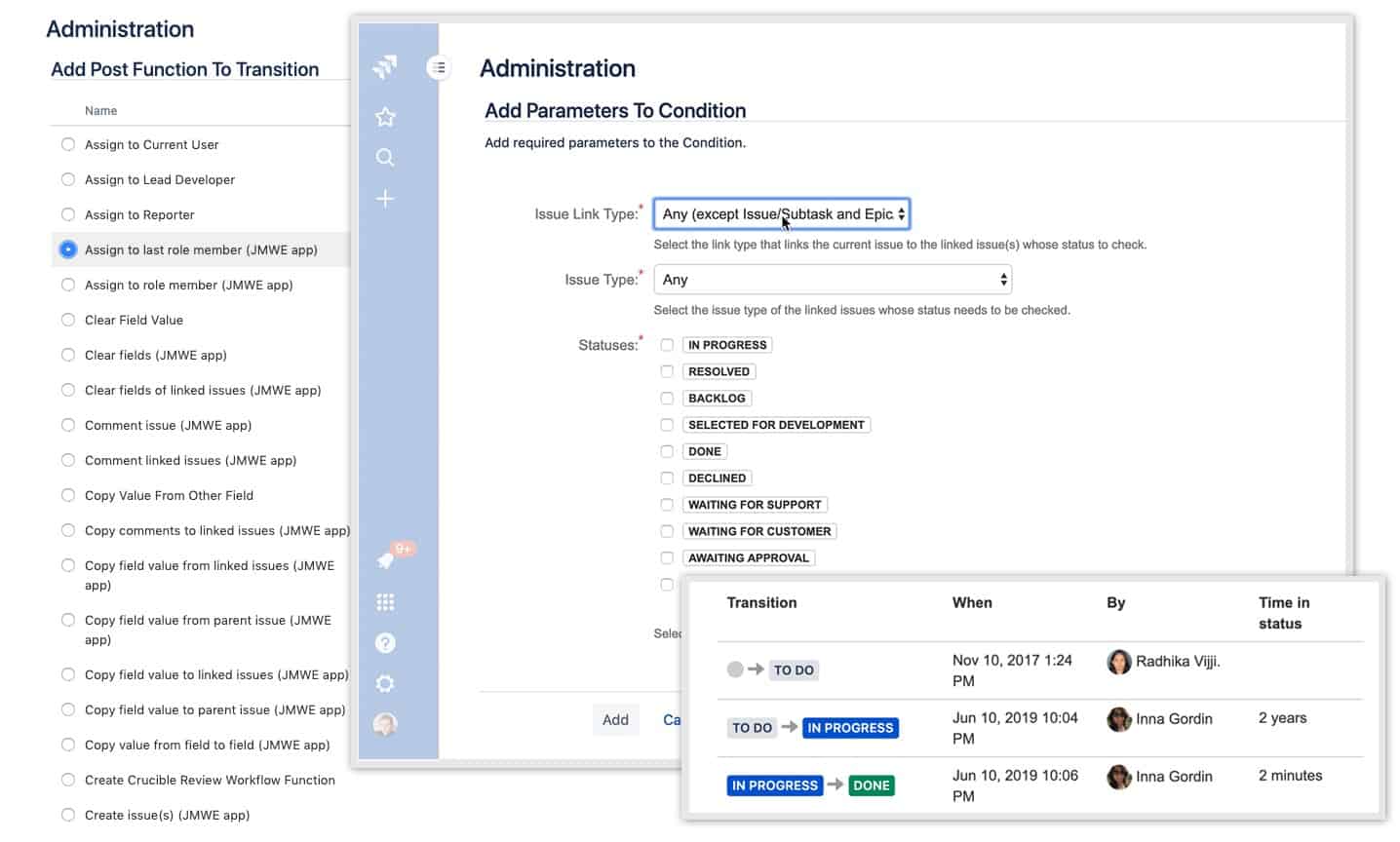Check the IN PROGRESS status checkbox
This screenshot has height=842, width=1400.
(667, 344)
